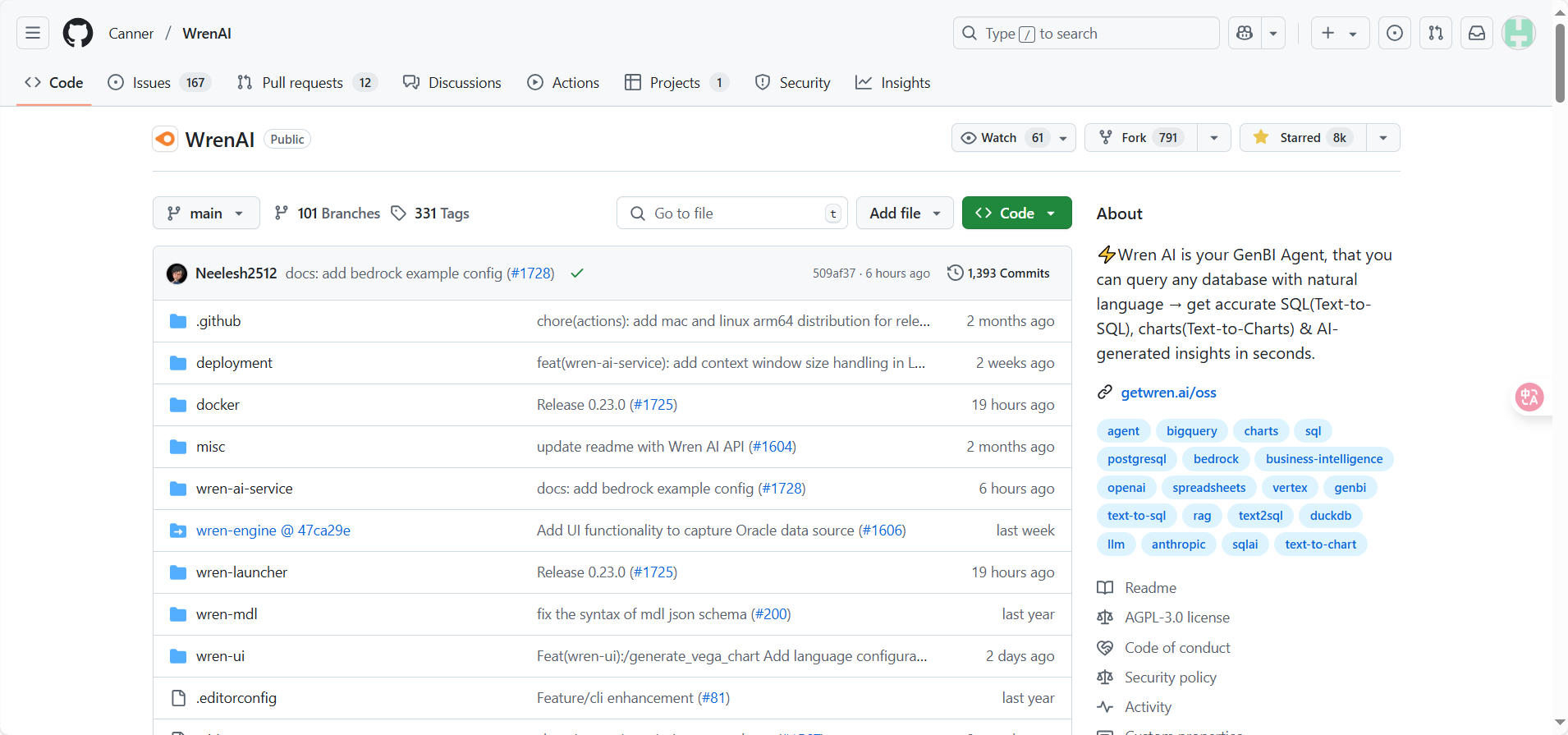Image resolution: width=1568 pixels, height=735 pixels.
Task: Open Copilot options dropdown arrow
Action: [x=1273, y=33]
